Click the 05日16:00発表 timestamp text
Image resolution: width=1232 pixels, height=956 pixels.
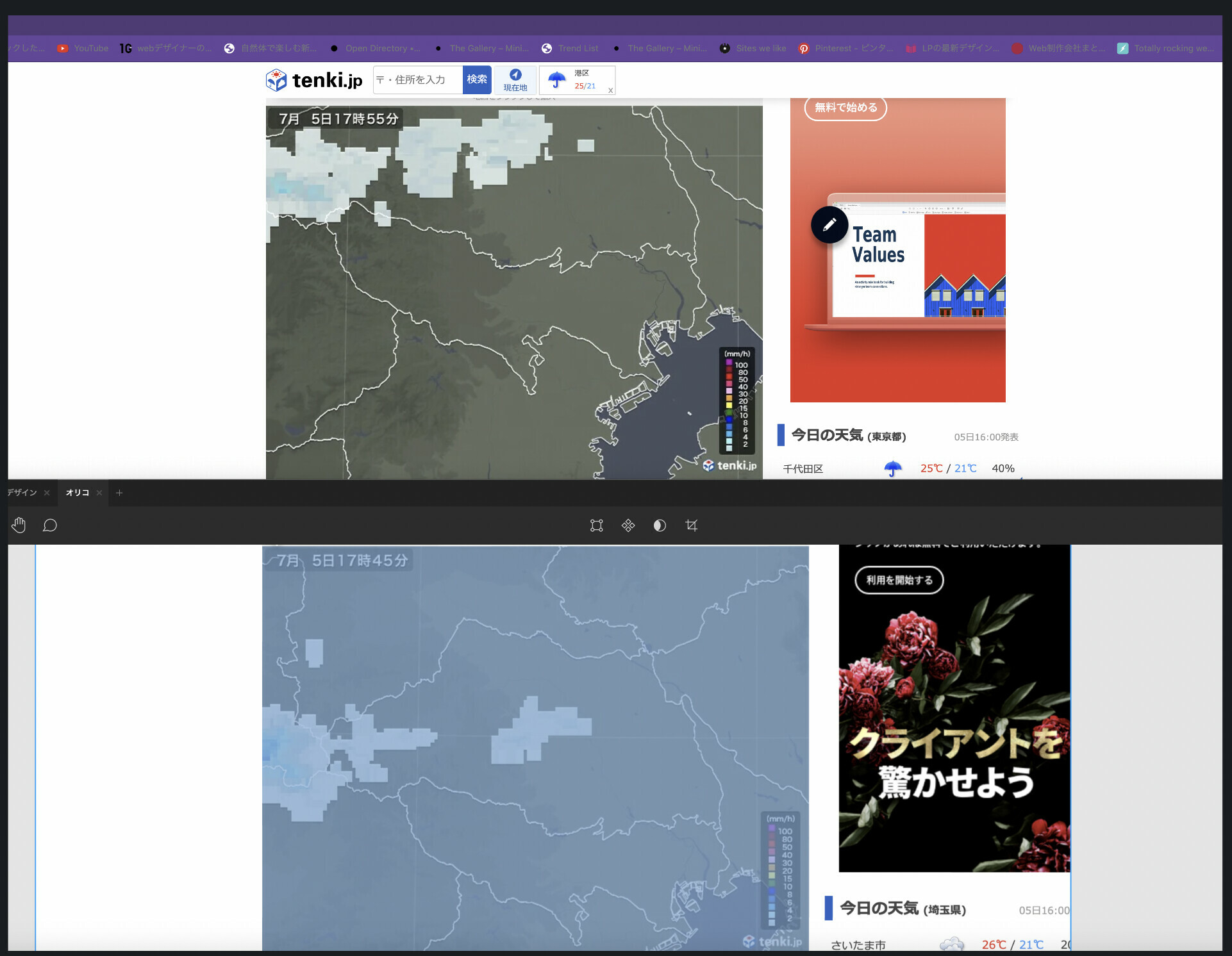pyautogui.click(x=986, y=437)
